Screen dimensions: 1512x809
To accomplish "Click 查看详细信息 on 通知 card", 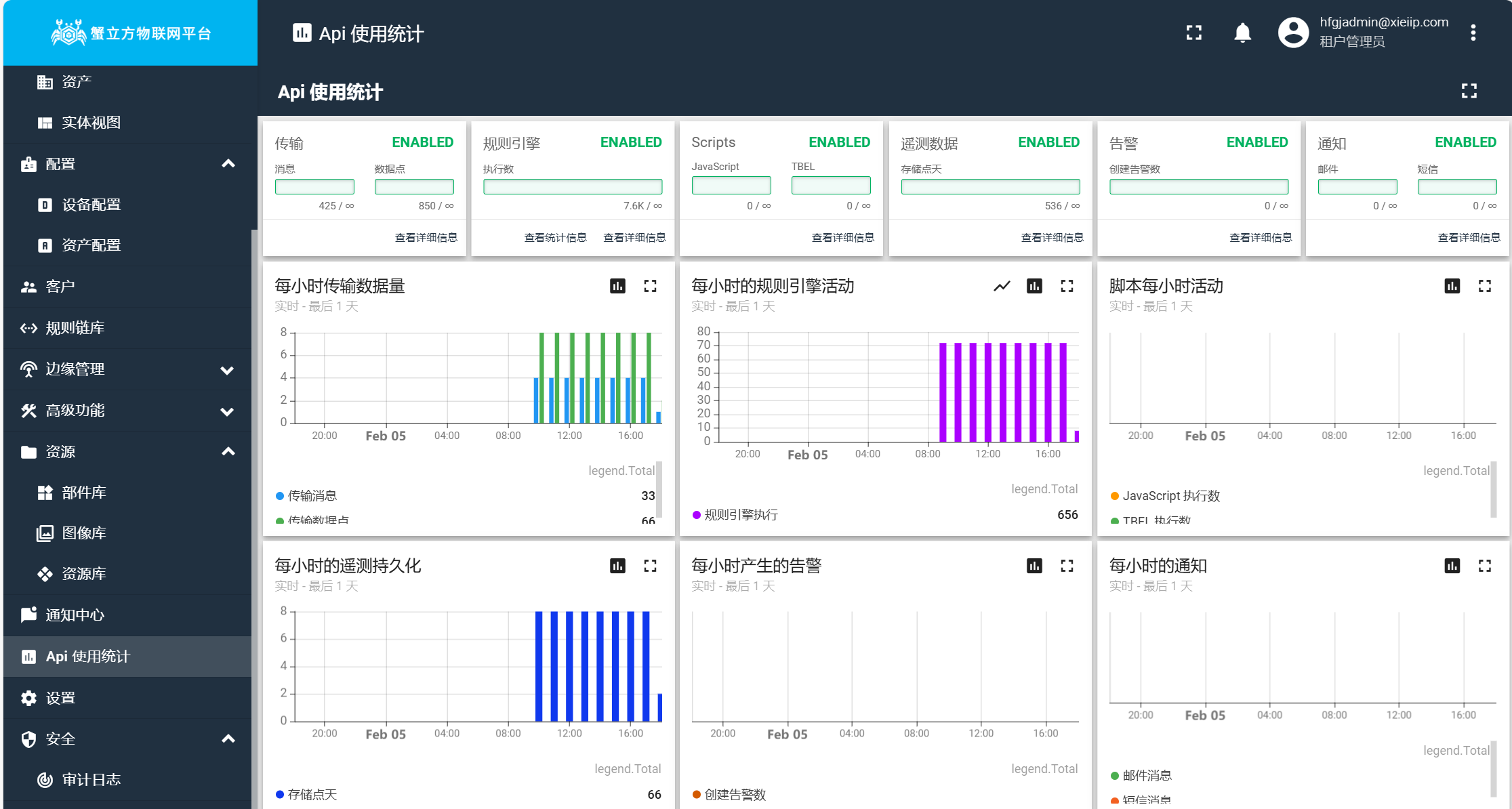I will tap(1469, 238).
